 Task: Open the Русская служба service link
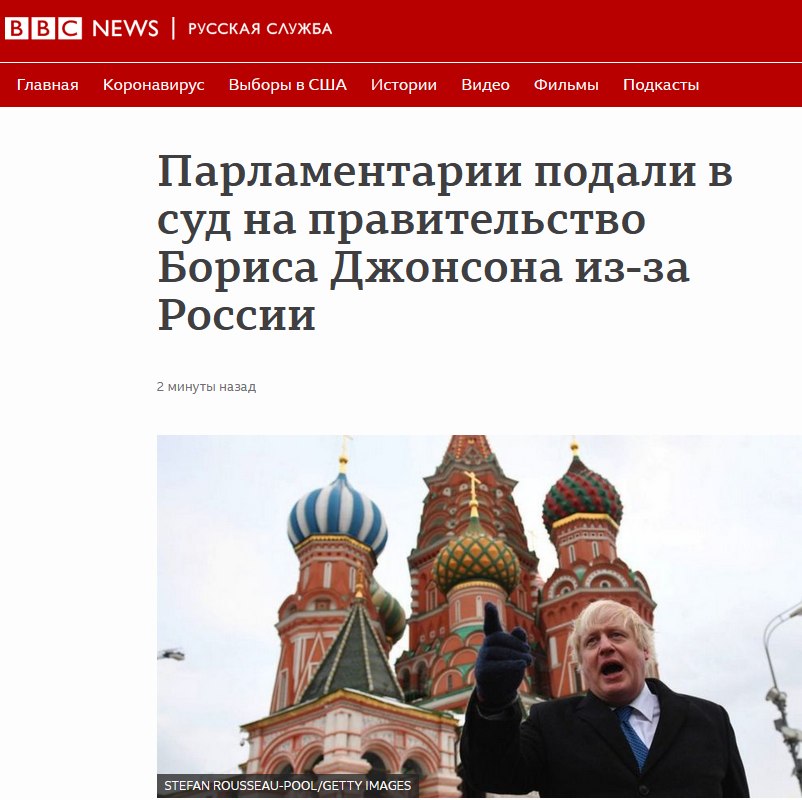(x=260, y=29)
